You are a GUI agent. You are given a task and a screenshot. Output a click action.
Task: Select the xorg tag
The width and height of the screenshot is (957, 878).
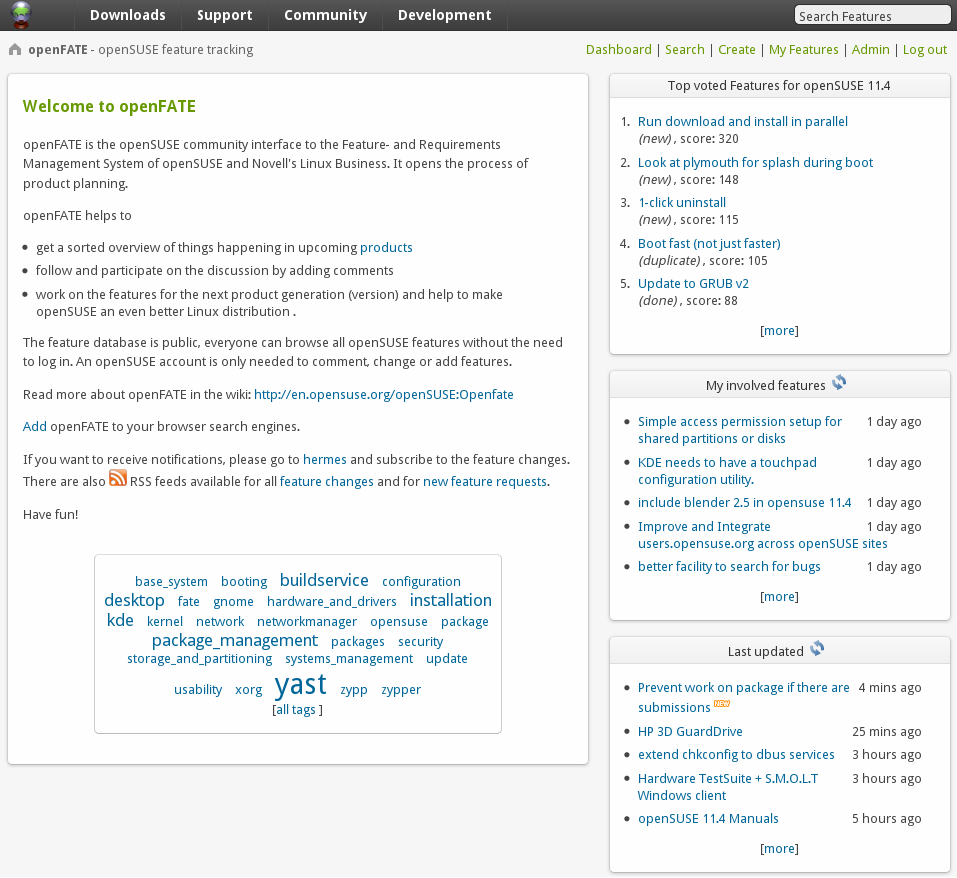248,689
